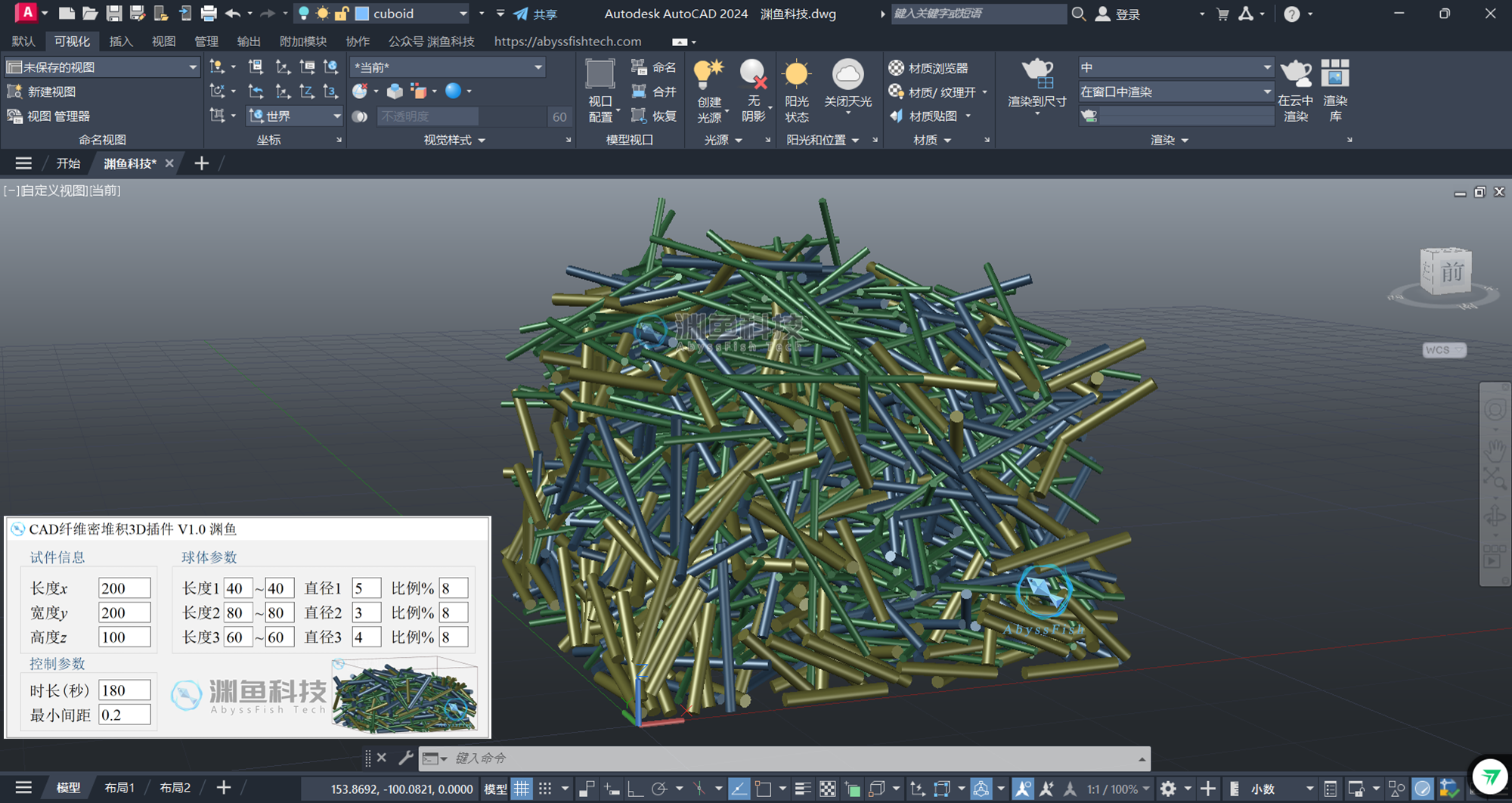Click the Pan hand icon in navigation bar
This screenshot has height=803, width=1512.
1495,451
